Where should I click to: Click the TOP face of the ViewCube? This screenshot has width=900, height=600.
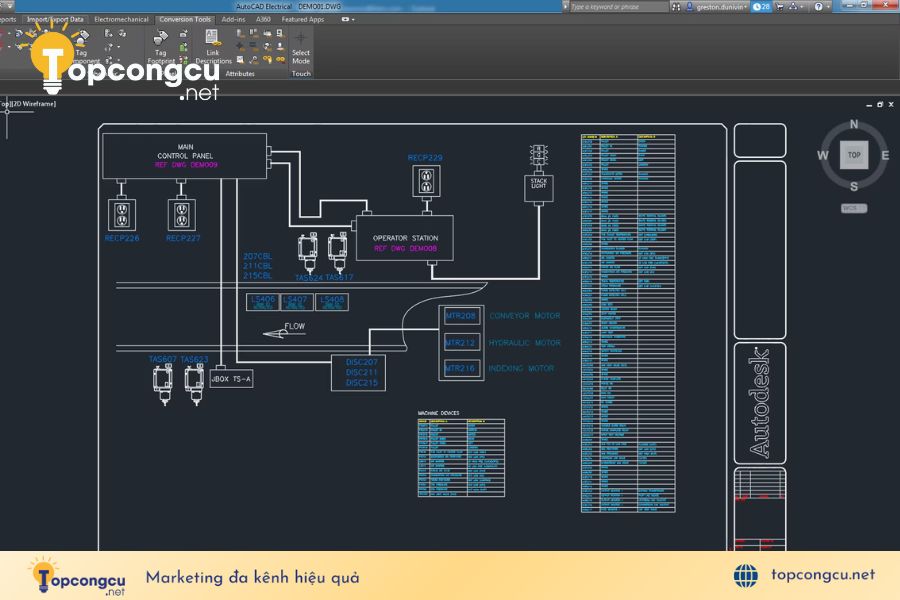click(854, 155)
